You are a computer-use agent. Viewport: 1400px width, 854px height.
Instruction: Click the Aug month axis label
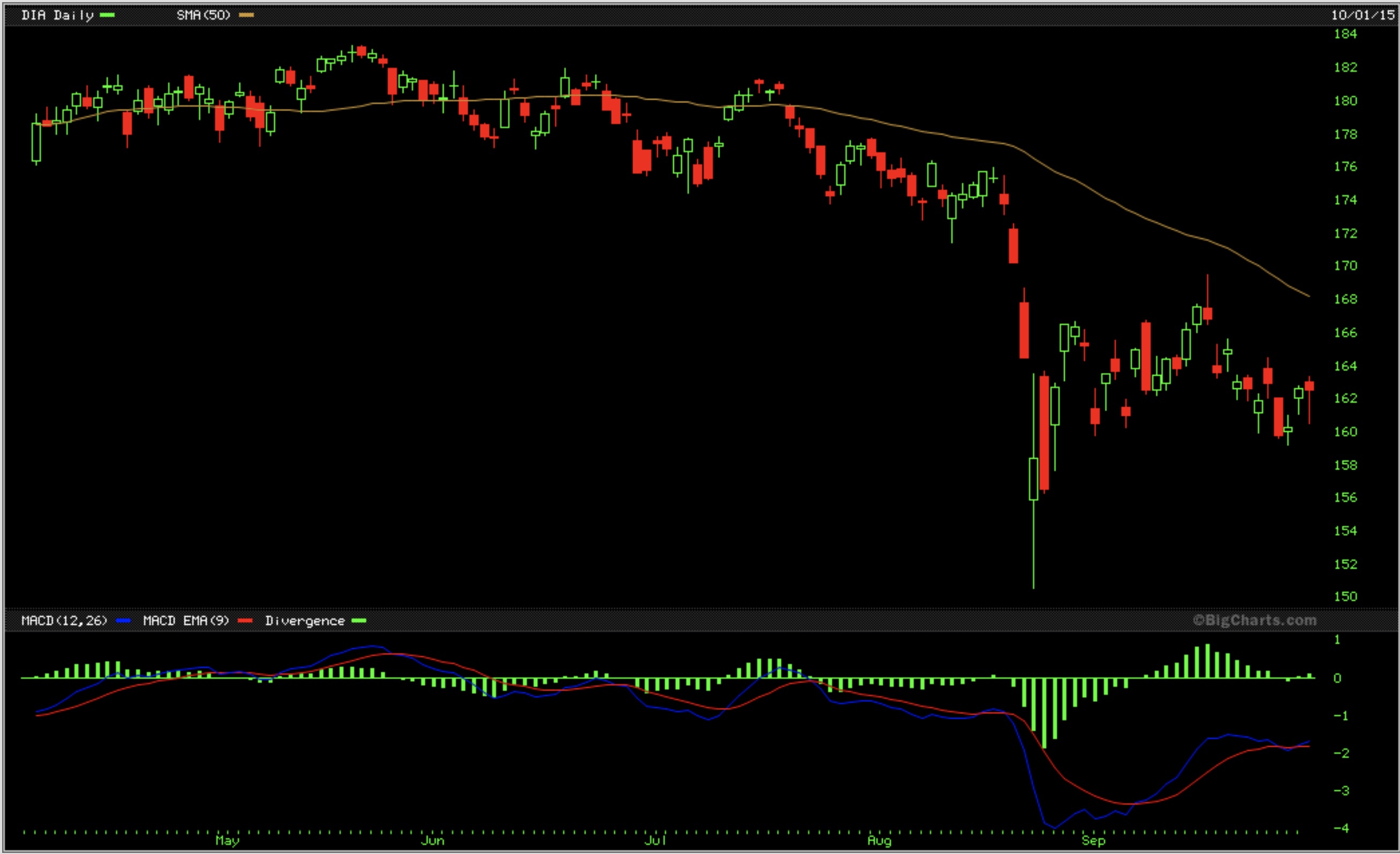(x=879, y=840)
